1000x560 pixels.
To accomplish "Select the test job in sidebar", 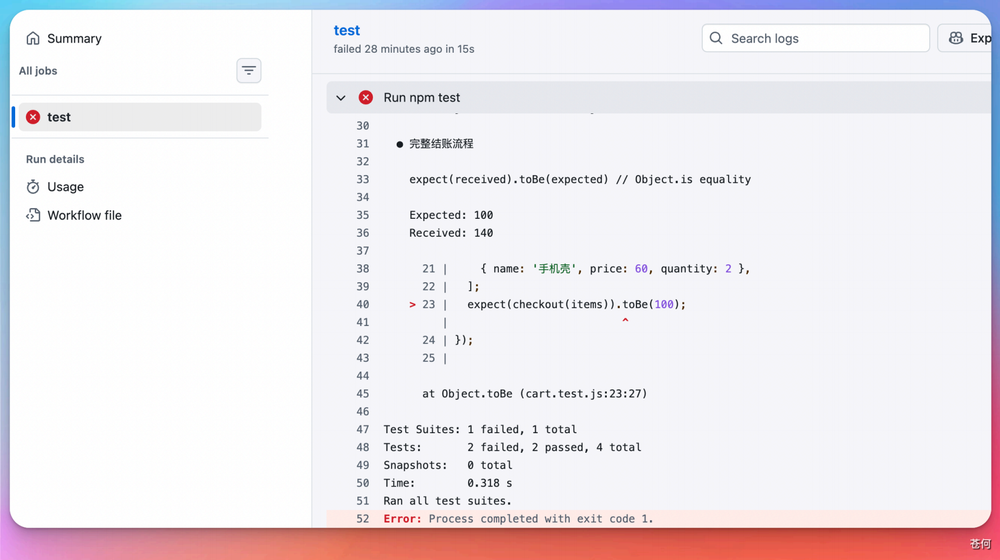I will [140, 117].
